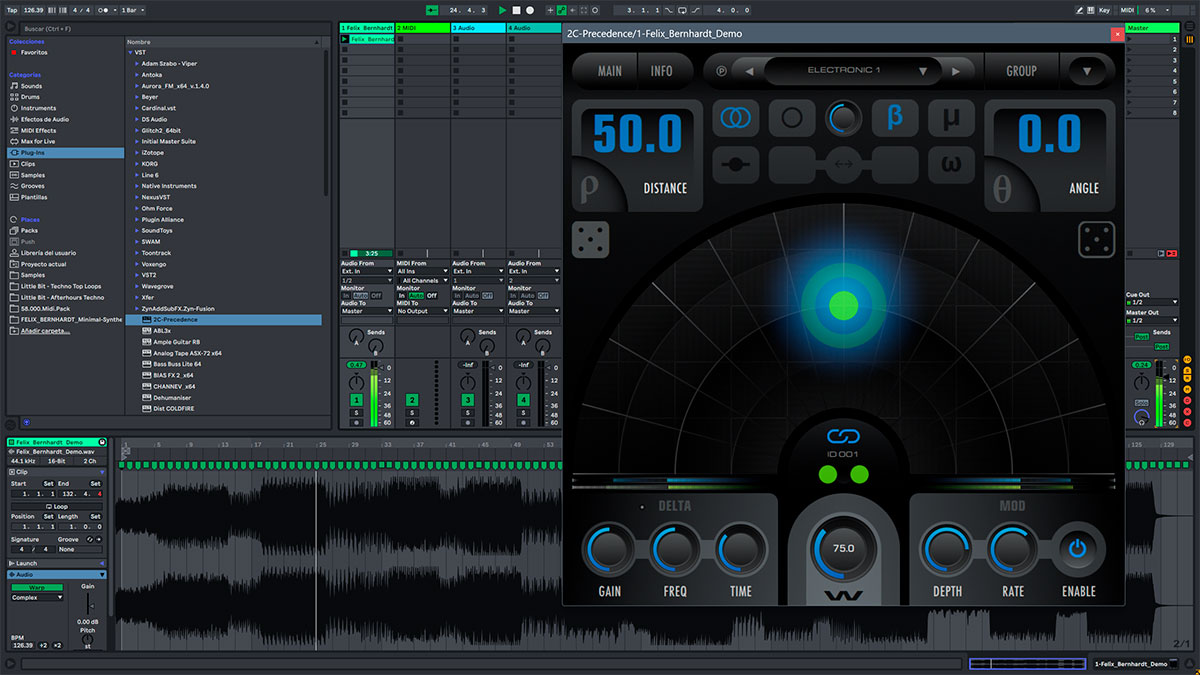The image size is (1200, 675).
Task: Click the Set button next to Start
Action: (48, 484)
